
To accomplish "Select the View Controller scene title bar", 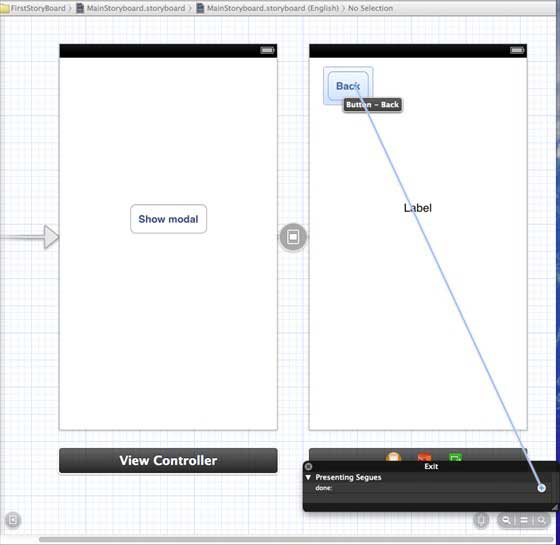I will (168, 460).
